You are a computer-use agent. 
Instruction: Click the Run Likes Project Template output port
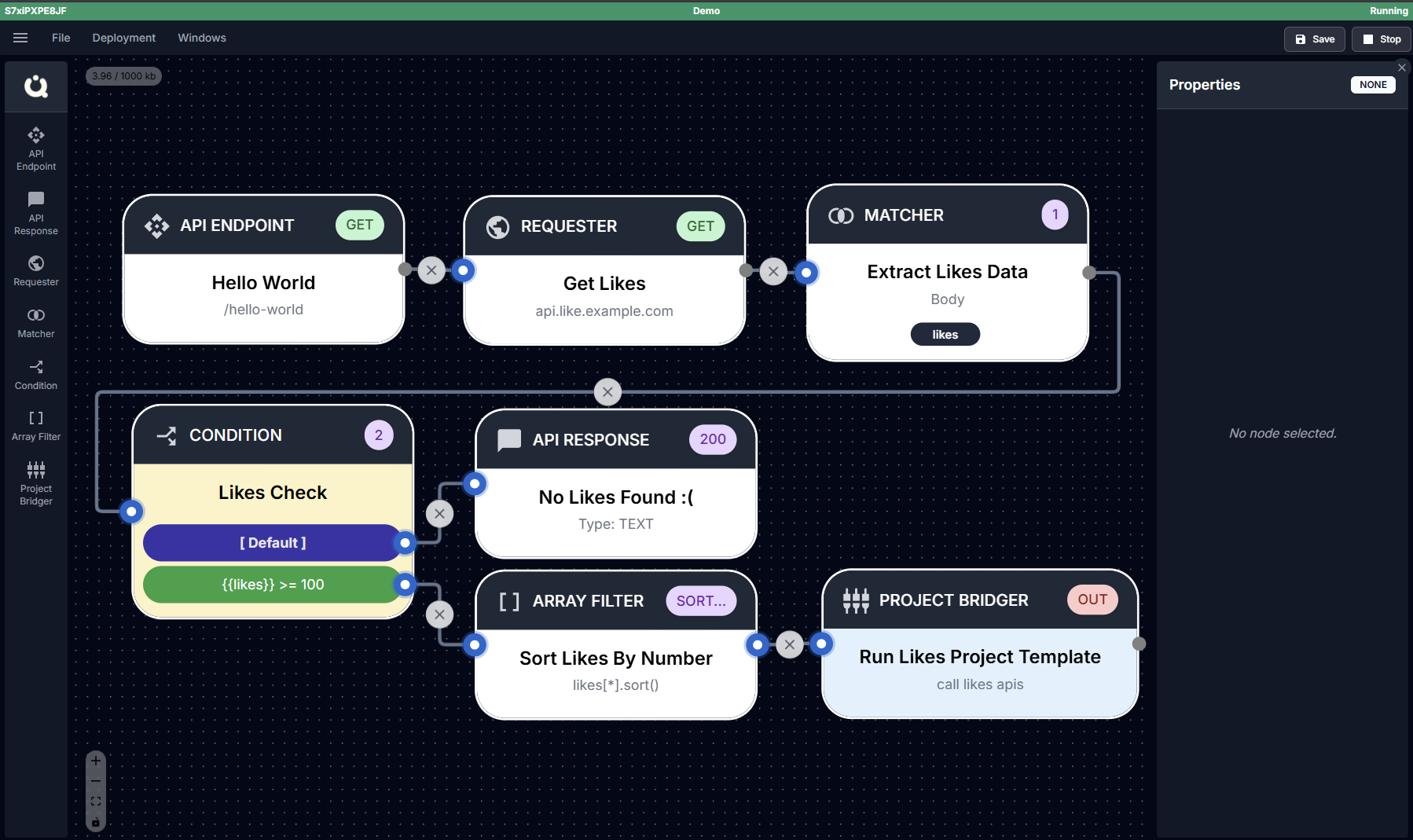[1139, 644]
